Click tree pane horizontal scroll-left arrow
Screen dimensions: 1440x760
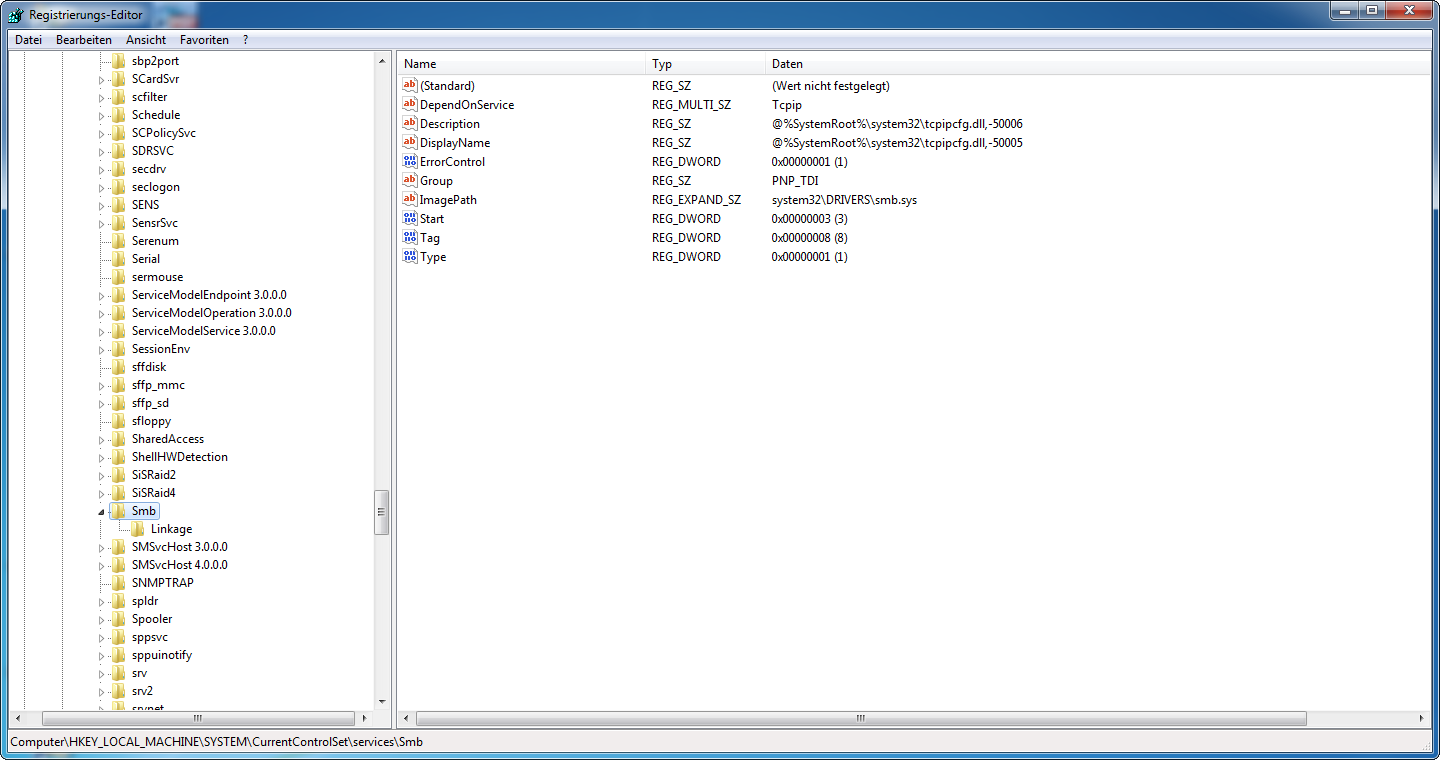pos(17,719)
